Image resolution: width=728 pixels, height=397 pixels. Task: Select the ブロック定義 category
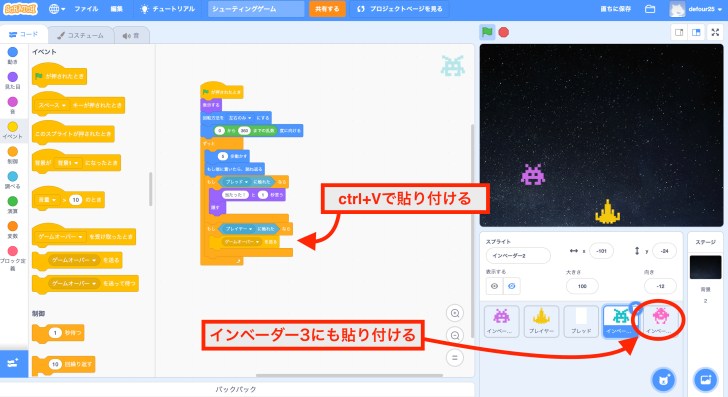tap(13, 258)
